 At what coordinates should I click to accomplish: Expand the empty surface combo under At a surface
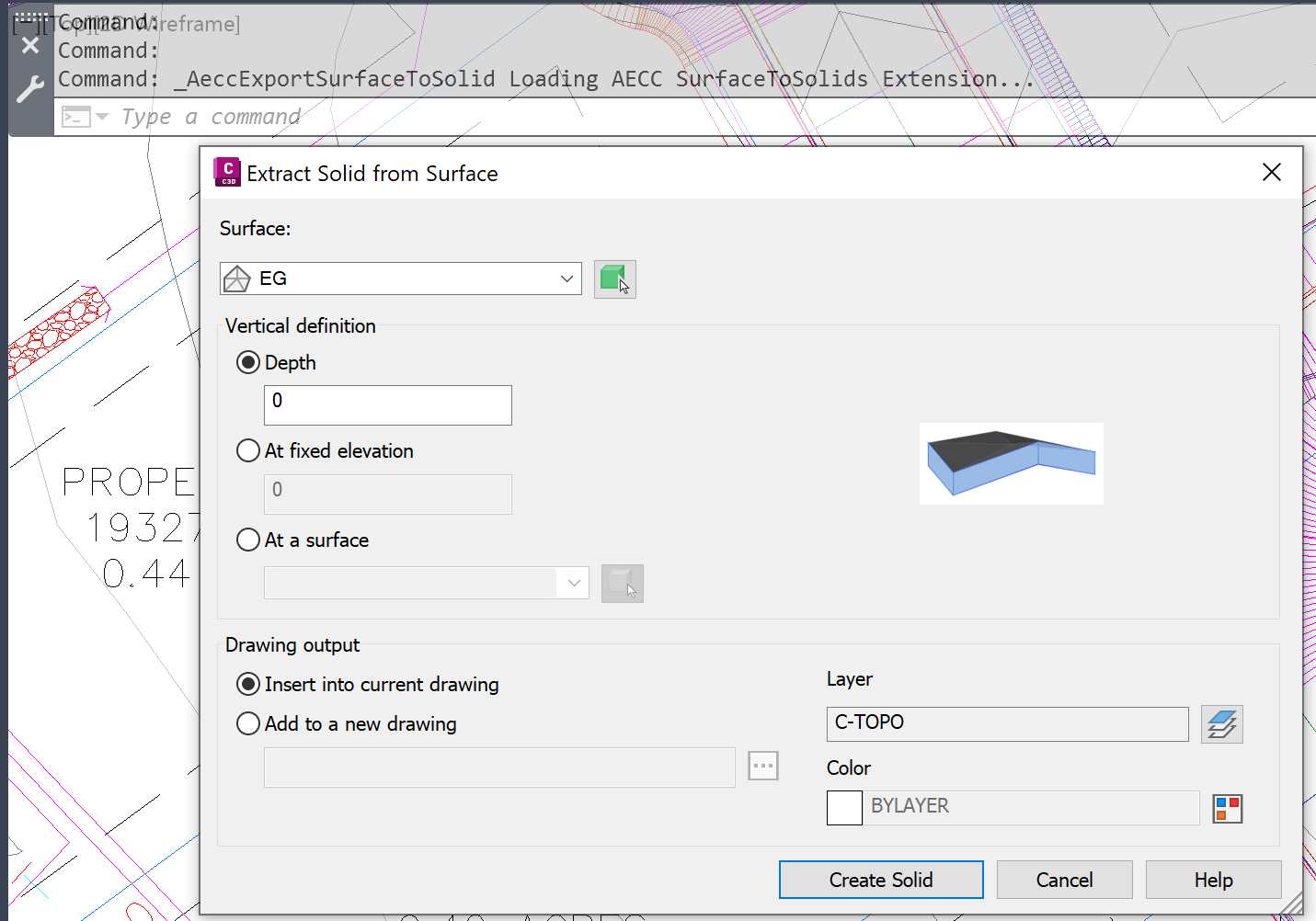click(x=574, y=583)
